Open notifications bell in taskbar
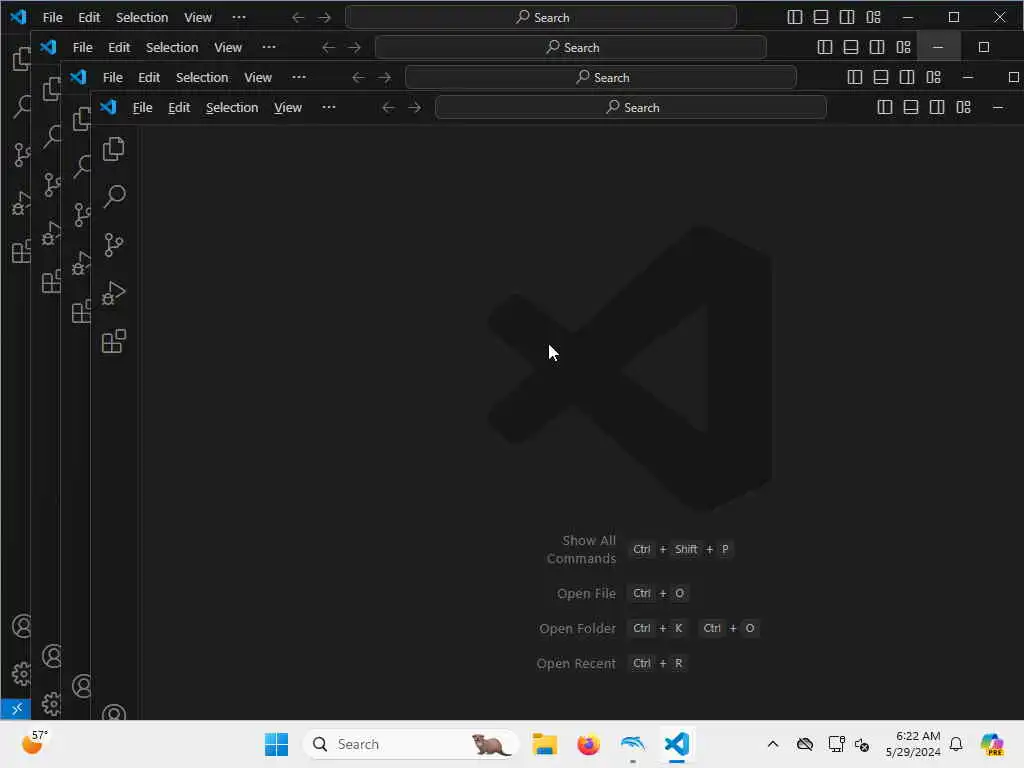 pyautogui.click(x=956, y=744)
